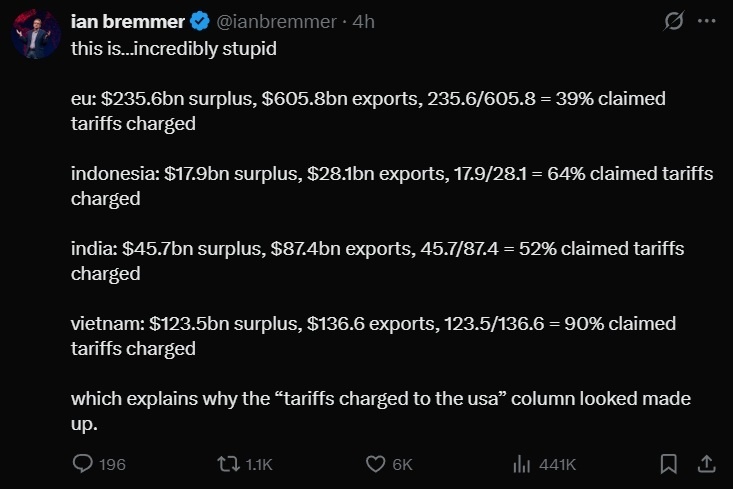Click the 1.1K reposts count

pyautogui.click(x=259, y=465)
